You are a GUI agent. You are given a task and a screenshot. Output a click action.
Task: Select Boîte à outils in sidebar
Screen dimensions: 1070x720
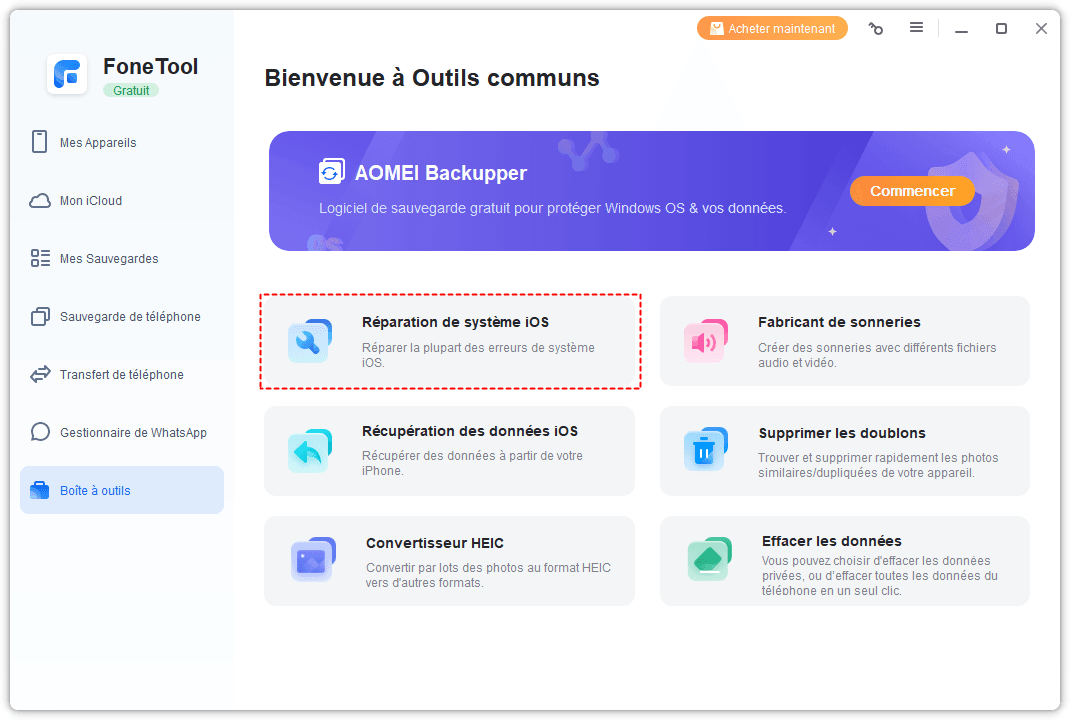click(x=95, y=491)
